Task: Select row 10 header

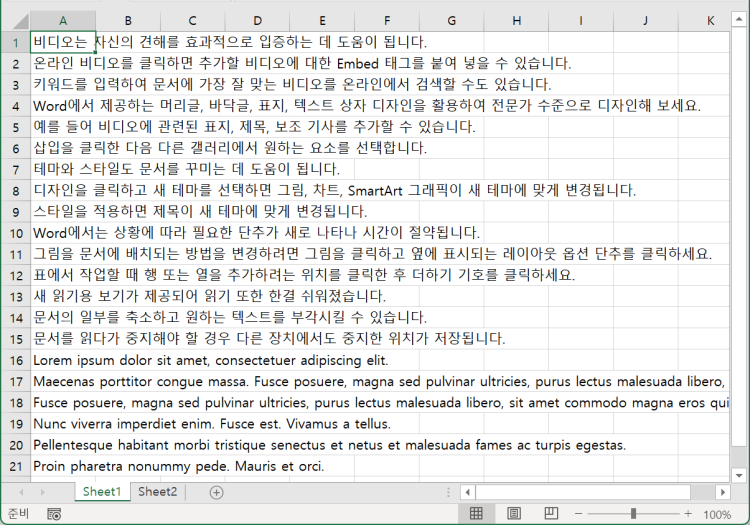Action: [16, 233]
